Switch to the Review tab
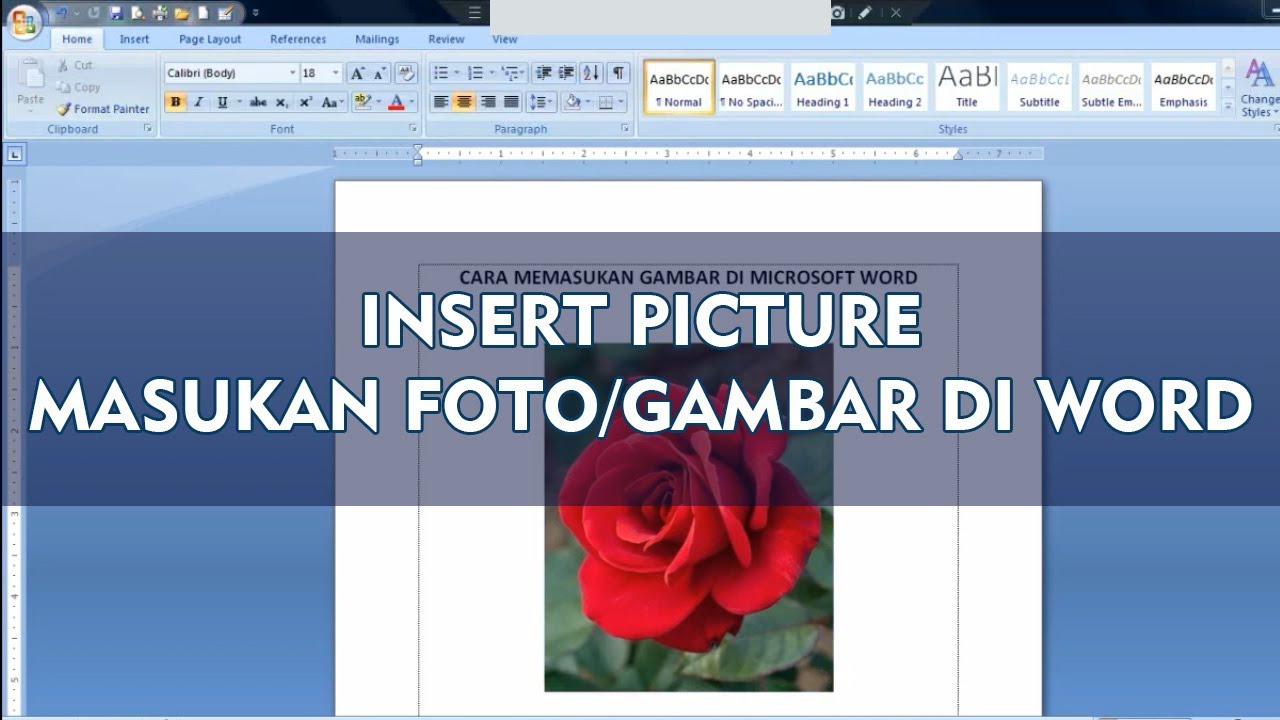Viewport: 1280px width, 720px height. pyautogui.click(x=446, y=40)
